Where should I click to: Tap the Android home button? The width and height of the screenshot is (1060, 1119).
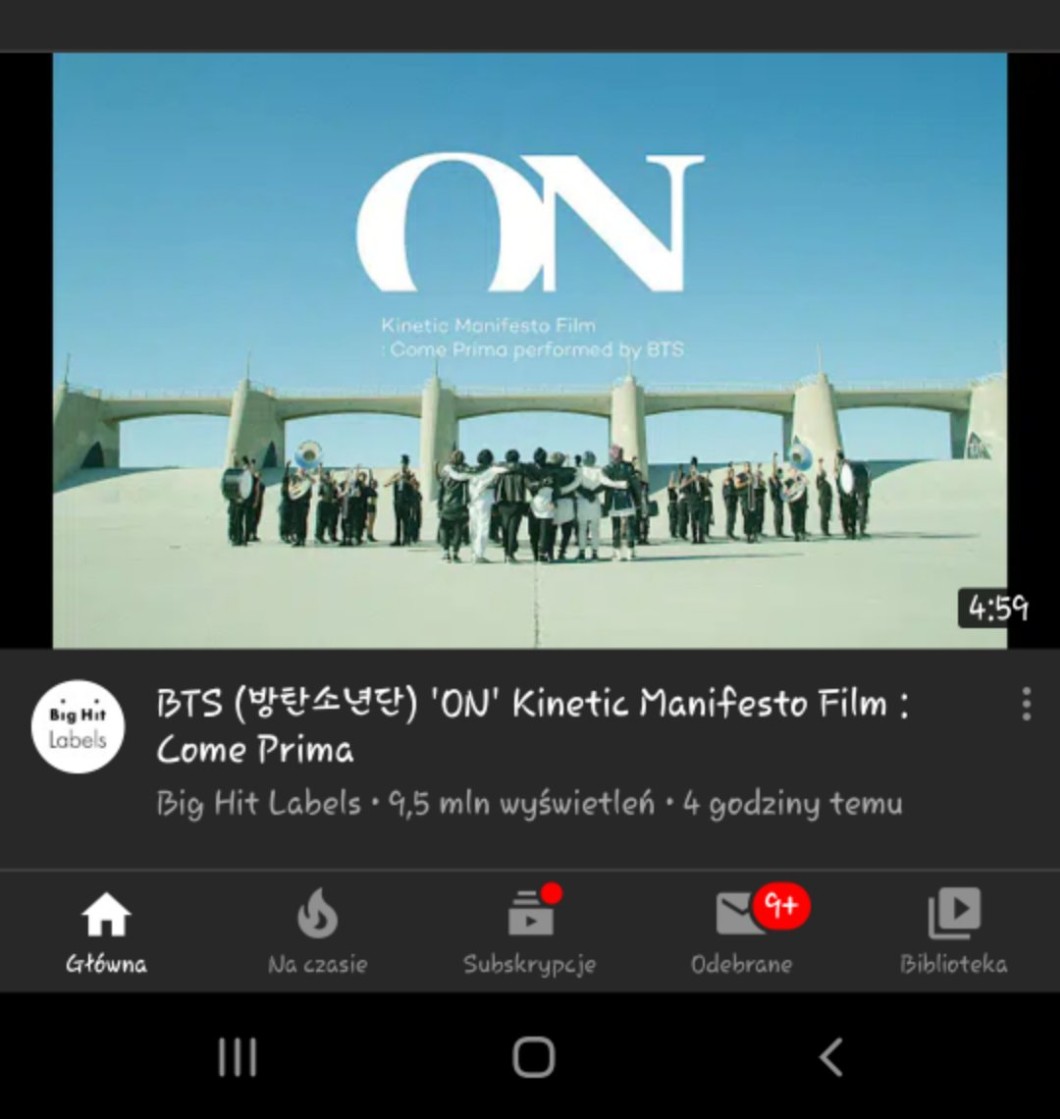[x=534, y=1057]
